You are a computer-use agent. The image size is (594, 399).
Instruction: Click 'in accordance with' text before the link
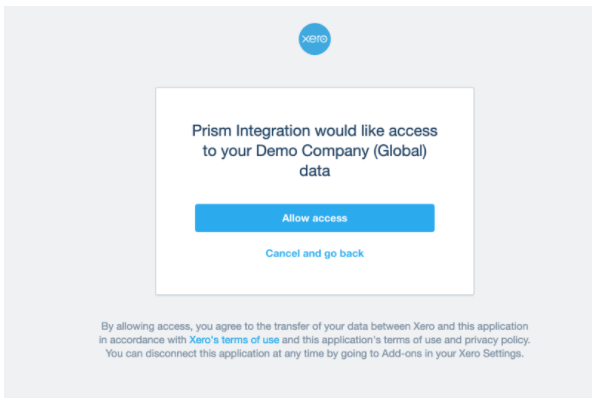coord(142,340)
